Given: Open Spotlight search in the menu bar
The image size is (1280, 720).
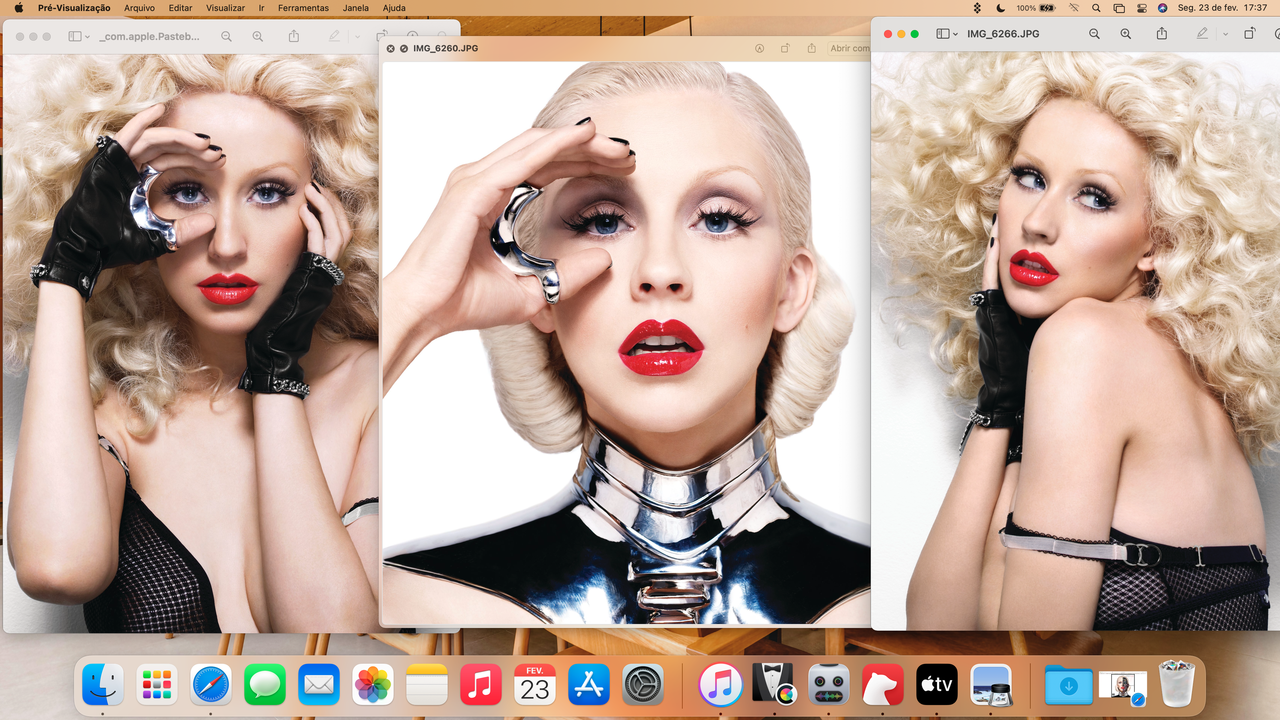Looking at the screenshot, I should (1096, 8).
